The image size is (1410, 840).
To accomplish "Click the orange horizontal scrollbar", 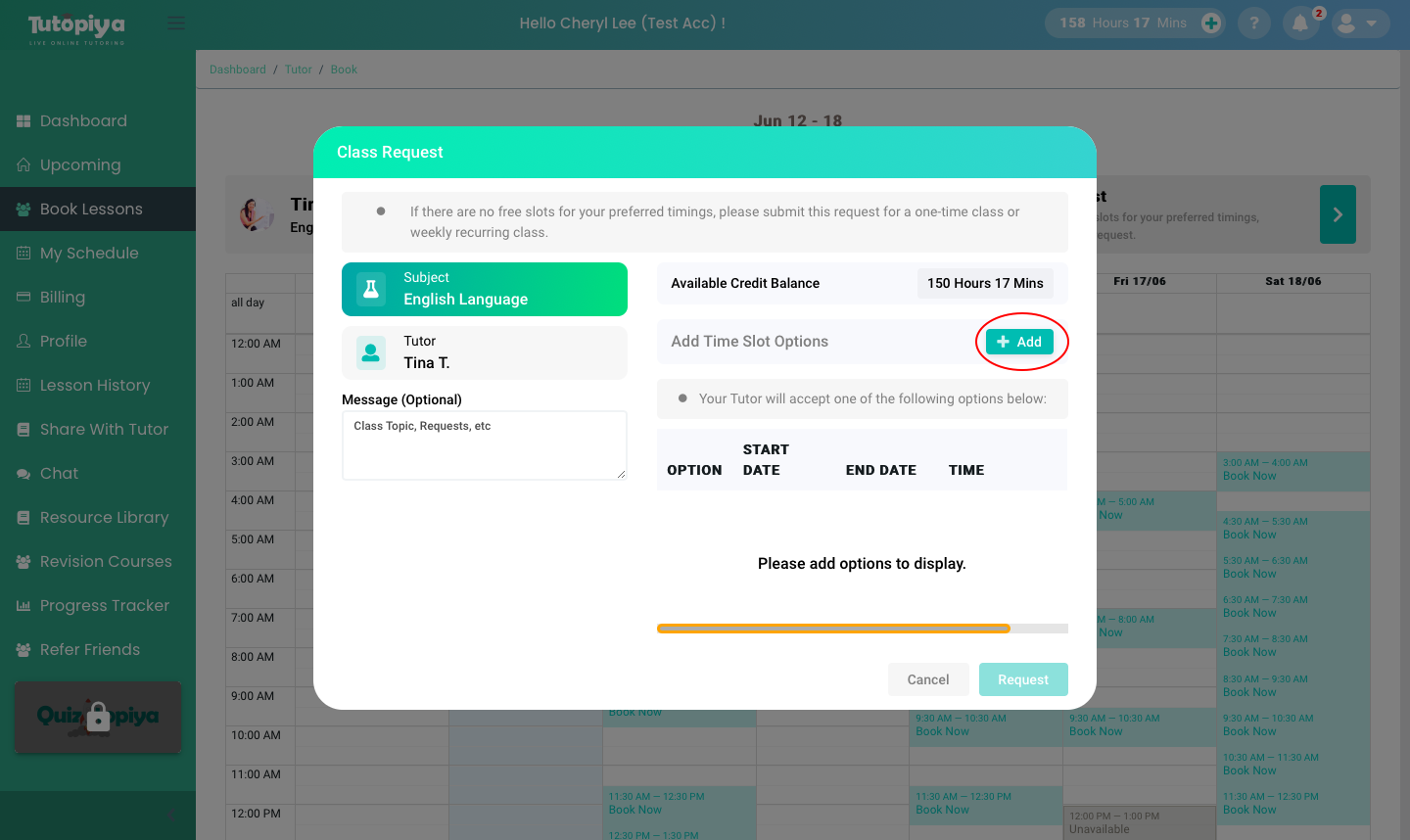I will pyautogui.click(x=832, y=629).
